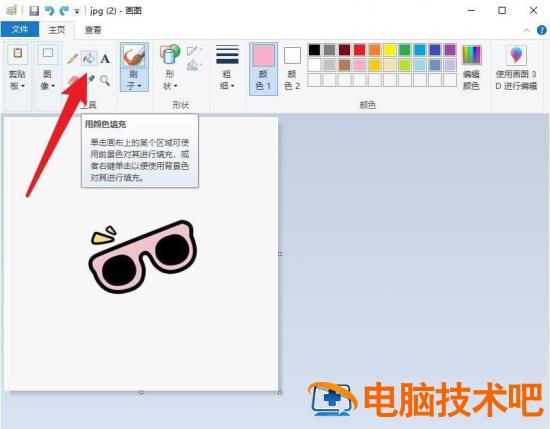
Task: Minimize the Paint window
Action: tap(471, 11)
